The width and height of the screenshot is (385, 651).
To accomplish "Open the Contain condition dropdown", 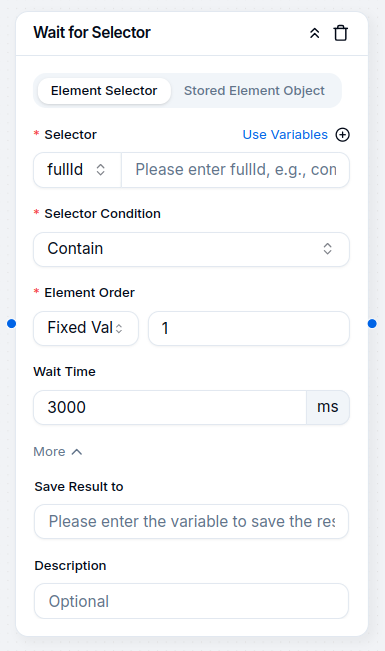I will pyautogui.click(x=191, y=249).
